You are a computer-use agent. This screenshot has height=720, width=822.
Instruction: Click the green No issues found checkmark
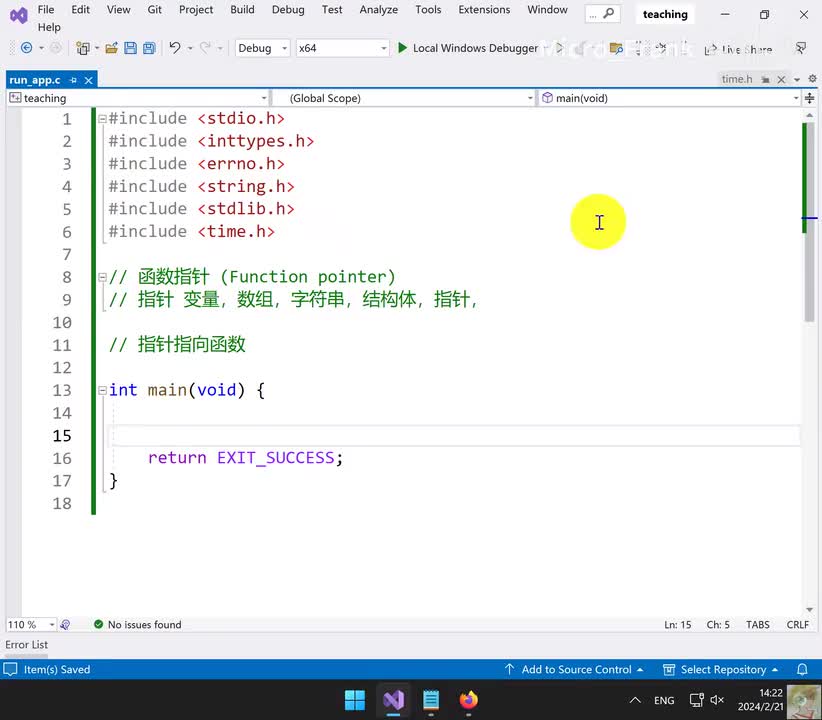point(98,624)
